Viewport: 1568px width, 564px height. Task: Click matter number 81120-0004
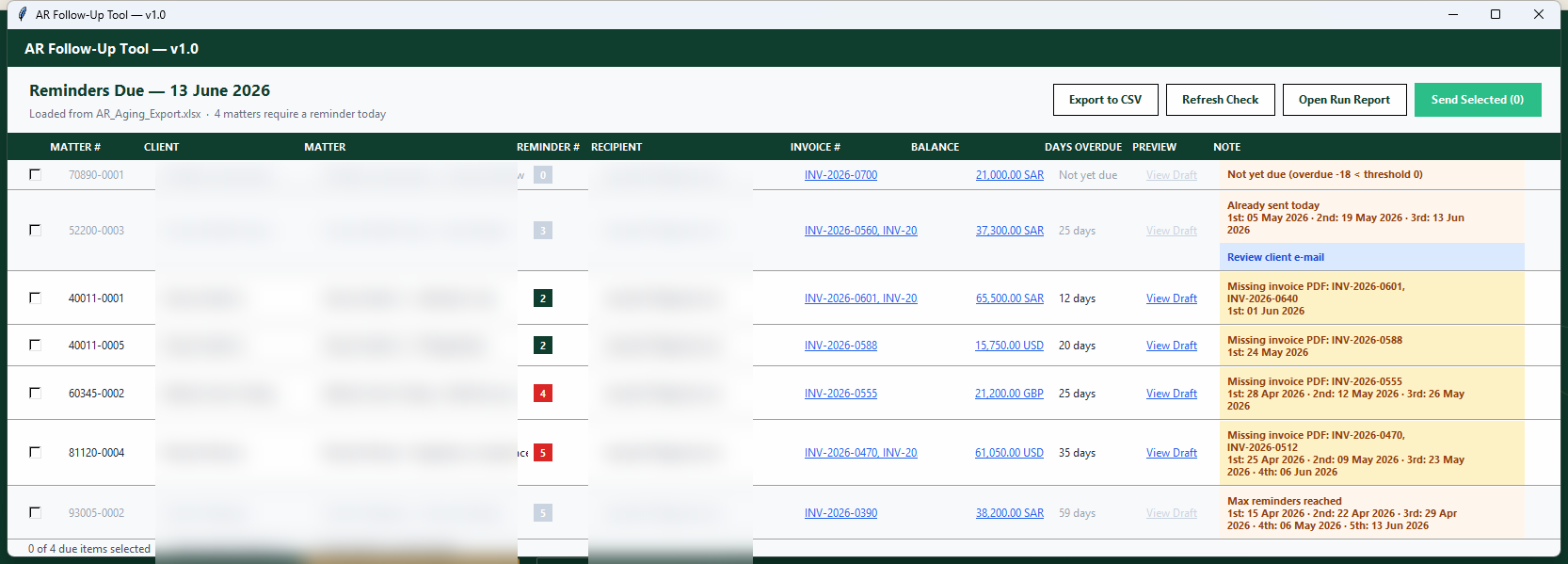96,453
